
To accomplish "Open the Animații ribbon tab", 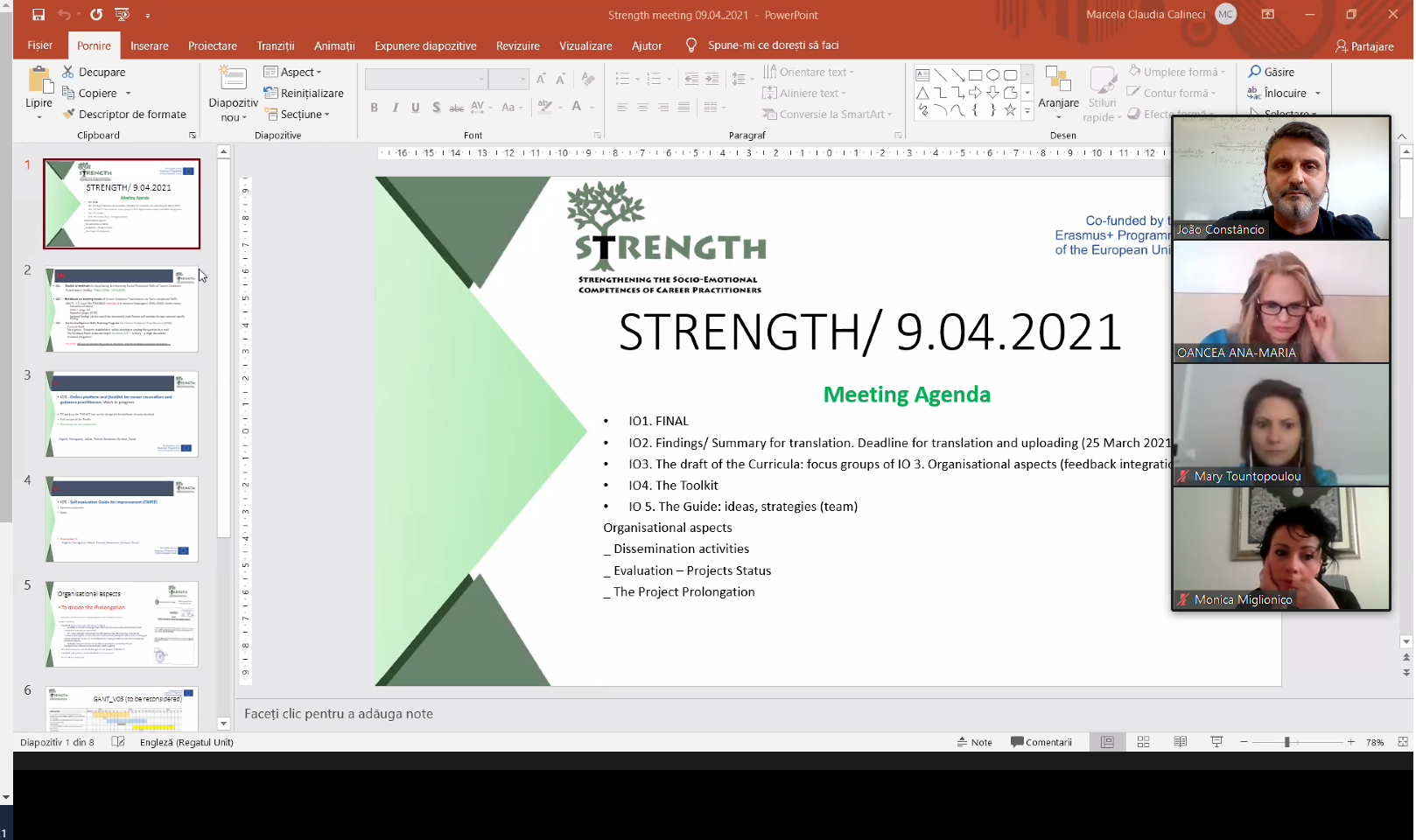I will pos(334,45).
